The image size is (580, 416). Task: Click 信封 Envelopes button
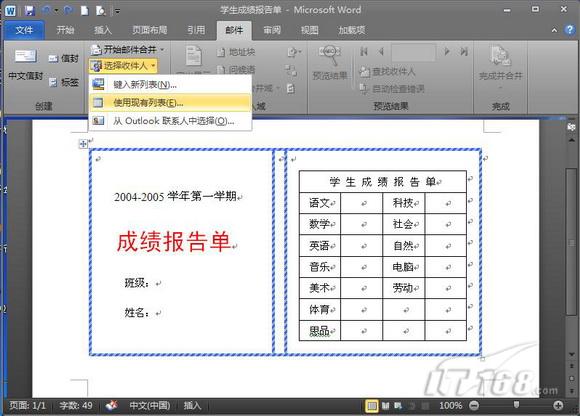64,58
